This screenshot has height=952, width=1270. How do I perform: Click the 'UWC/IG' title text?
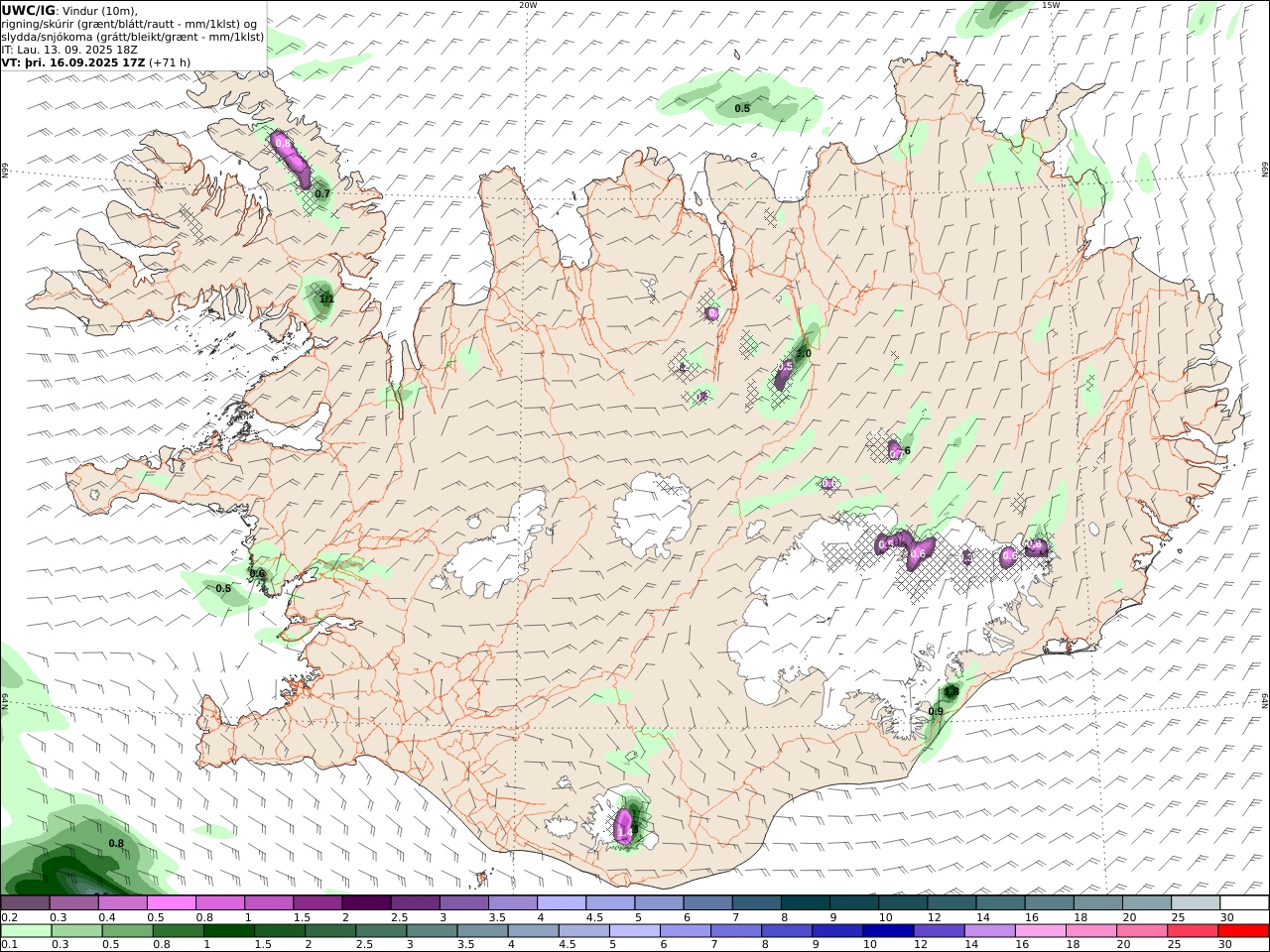29,10
